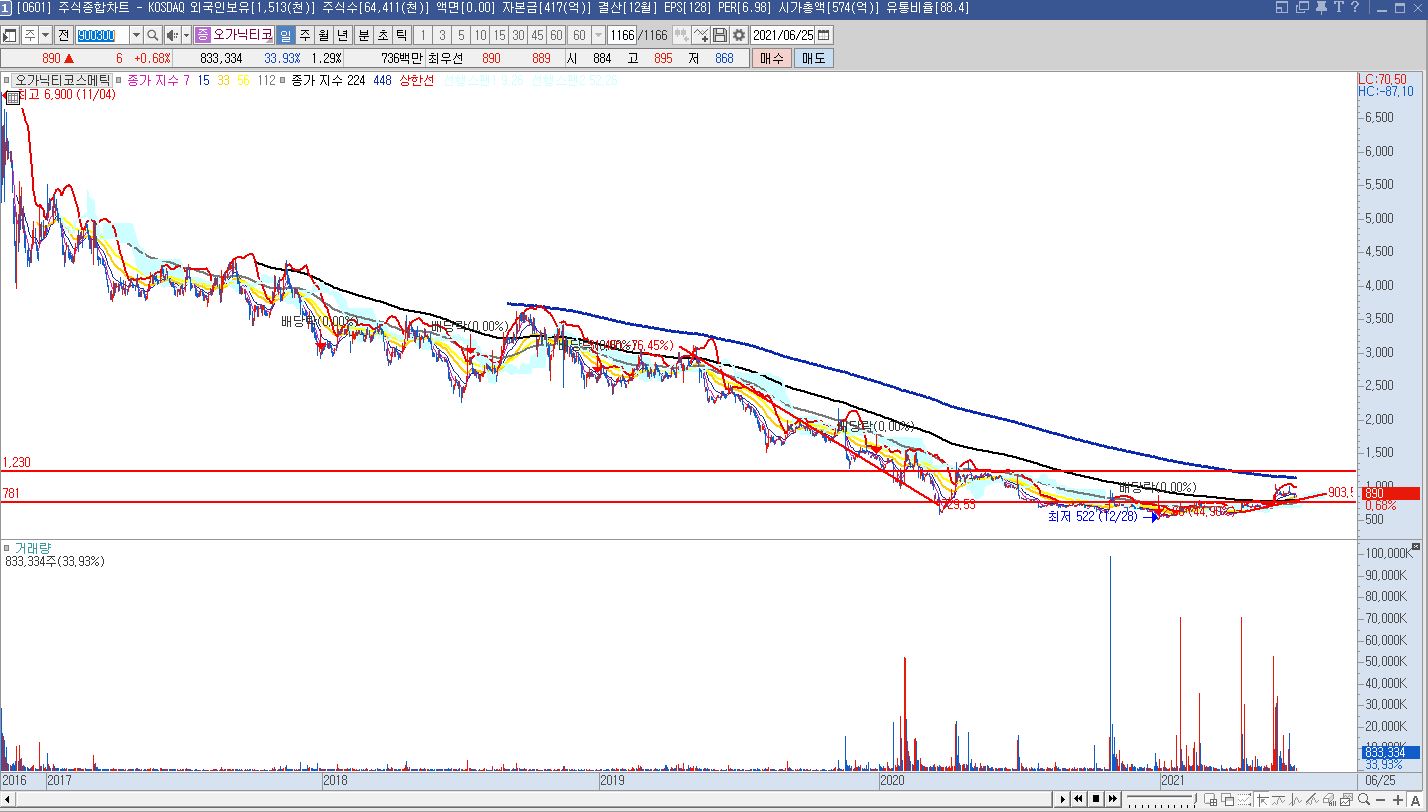Toggle the 증 margin badge button

(202, 35)
